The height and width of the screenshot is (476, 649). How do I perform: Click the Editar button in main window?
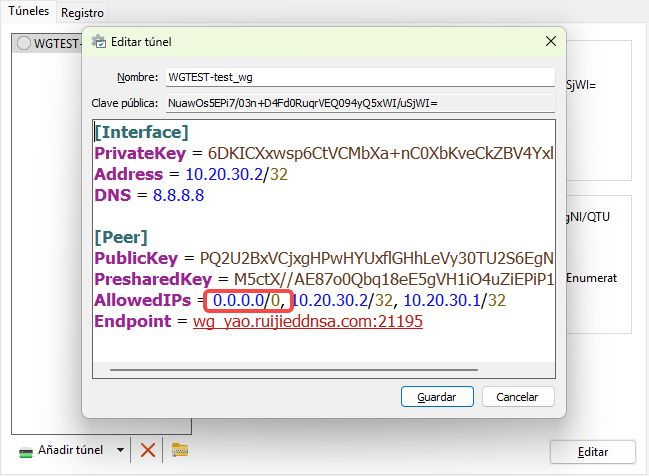click(x=592, y=452)
